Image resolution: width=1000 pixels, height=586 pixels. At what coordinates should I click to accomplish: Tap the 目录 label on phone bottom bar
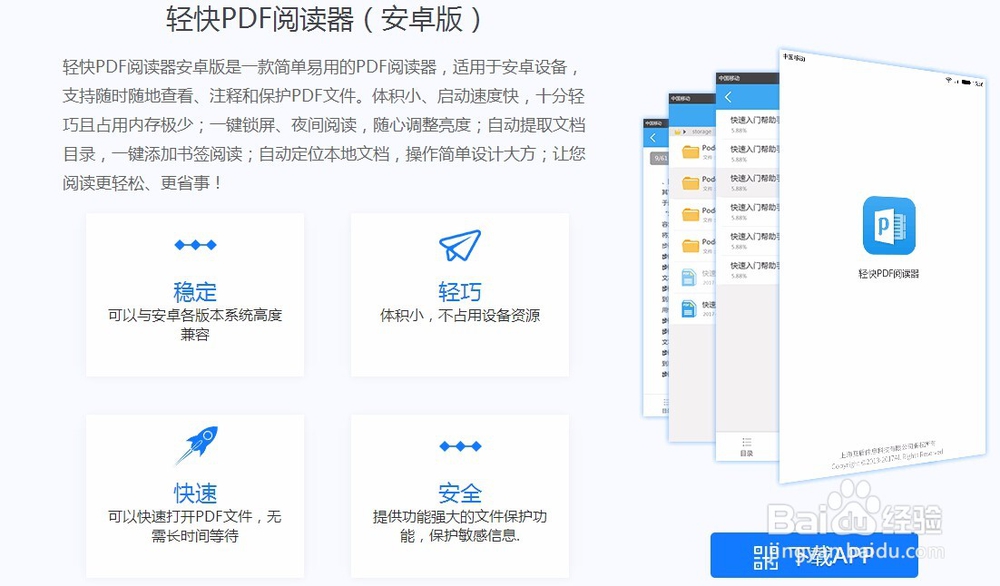747,453
